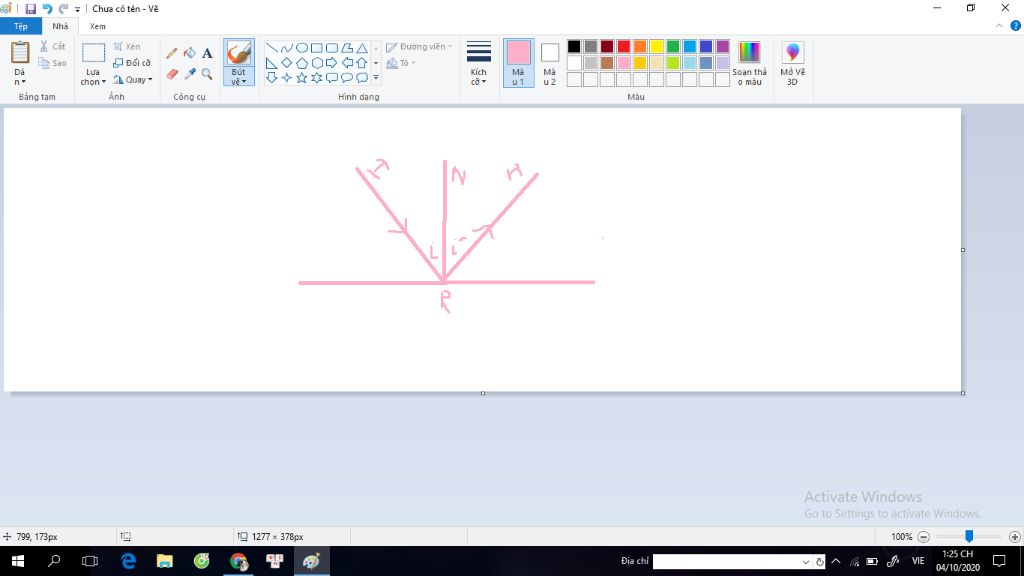Image resolution: width=1024 pixels, height=576 pixels.
Task: Select the Text tool
Action: coord(207,53)
